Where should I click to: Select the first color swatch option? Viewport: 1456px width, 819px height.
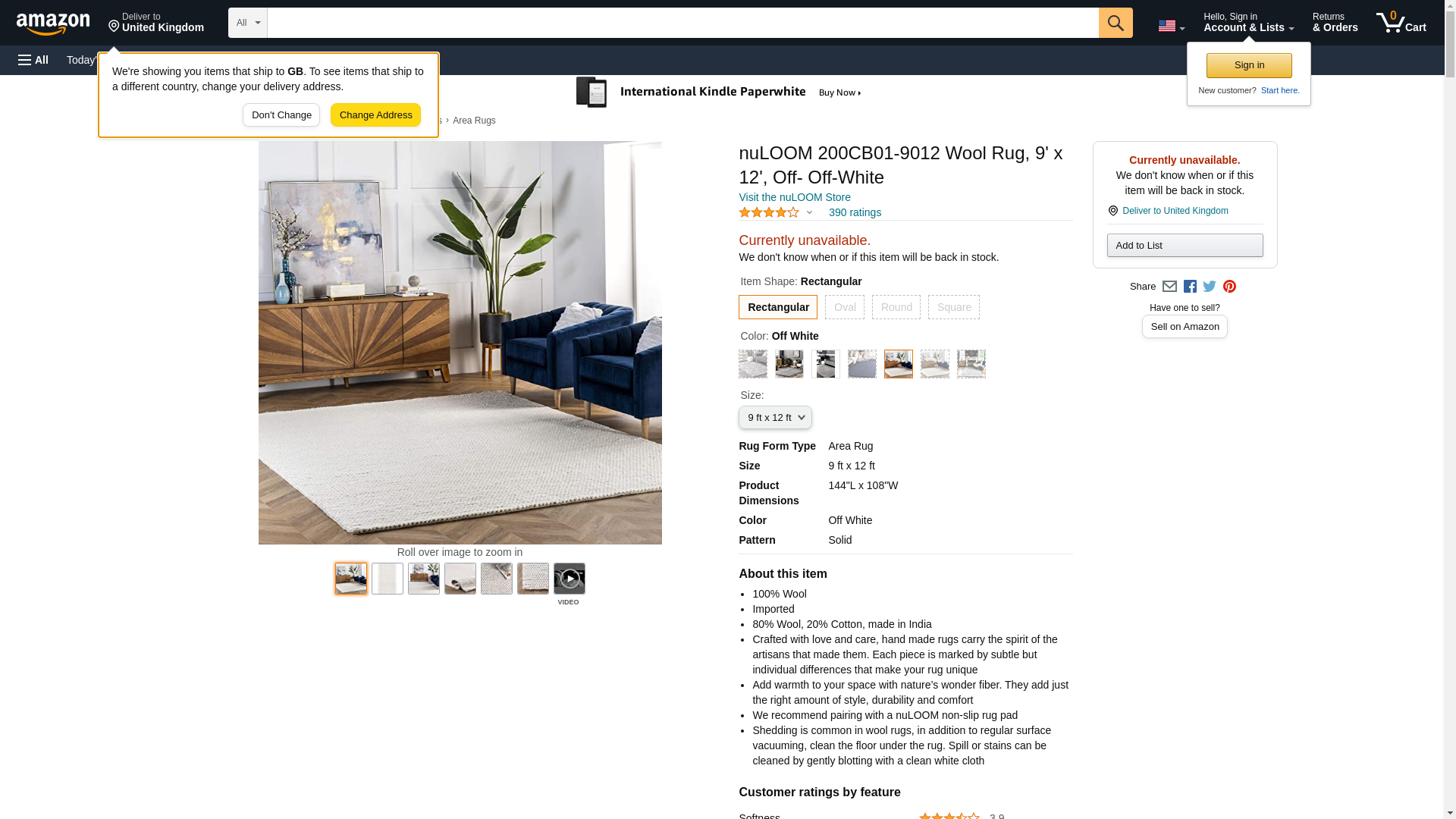tap(752, 364)
